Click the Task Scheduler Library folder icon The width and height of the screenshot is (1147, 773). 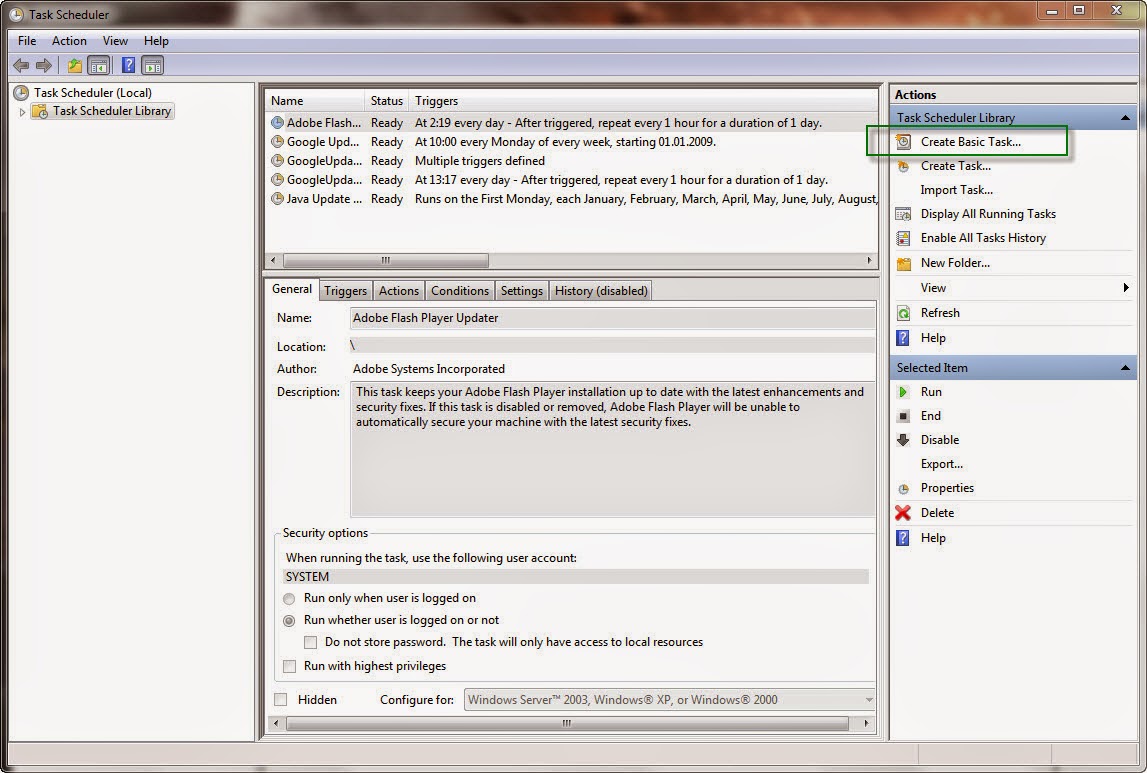(40, 111)
